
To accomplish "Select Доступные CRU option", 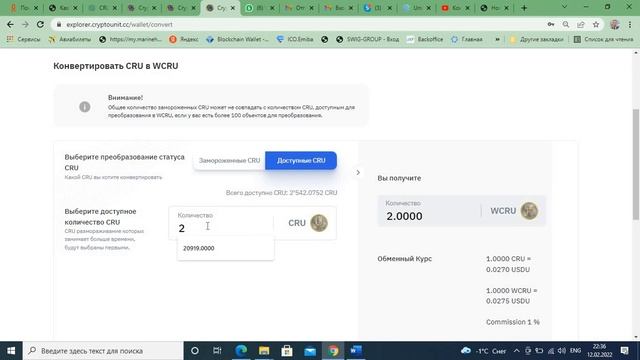I will [301, 160].
